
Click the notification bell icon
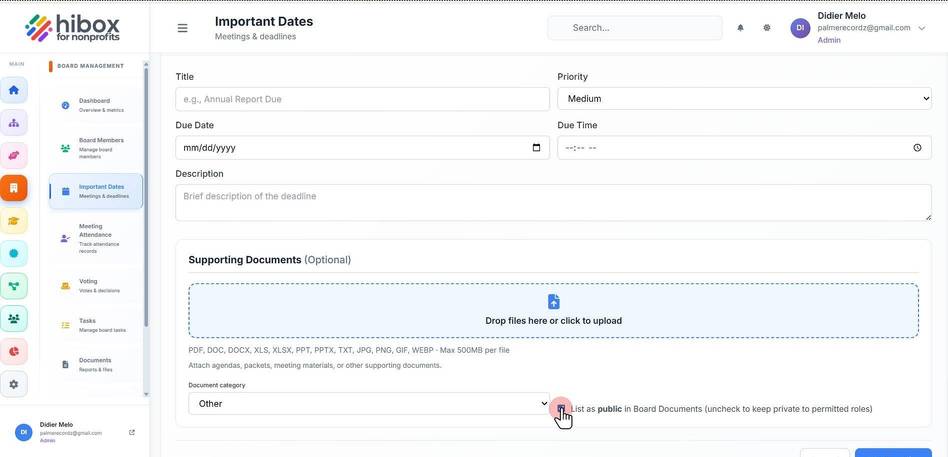coord(740,28)
